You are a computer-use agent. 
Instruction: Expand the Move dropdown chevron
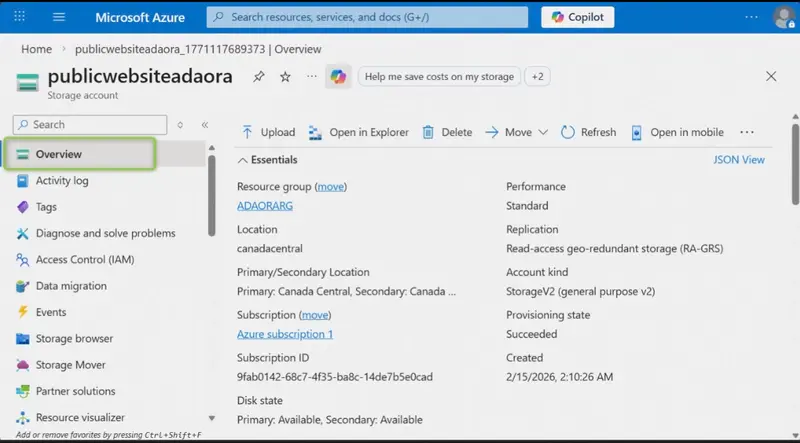click(x=543, y=132)
